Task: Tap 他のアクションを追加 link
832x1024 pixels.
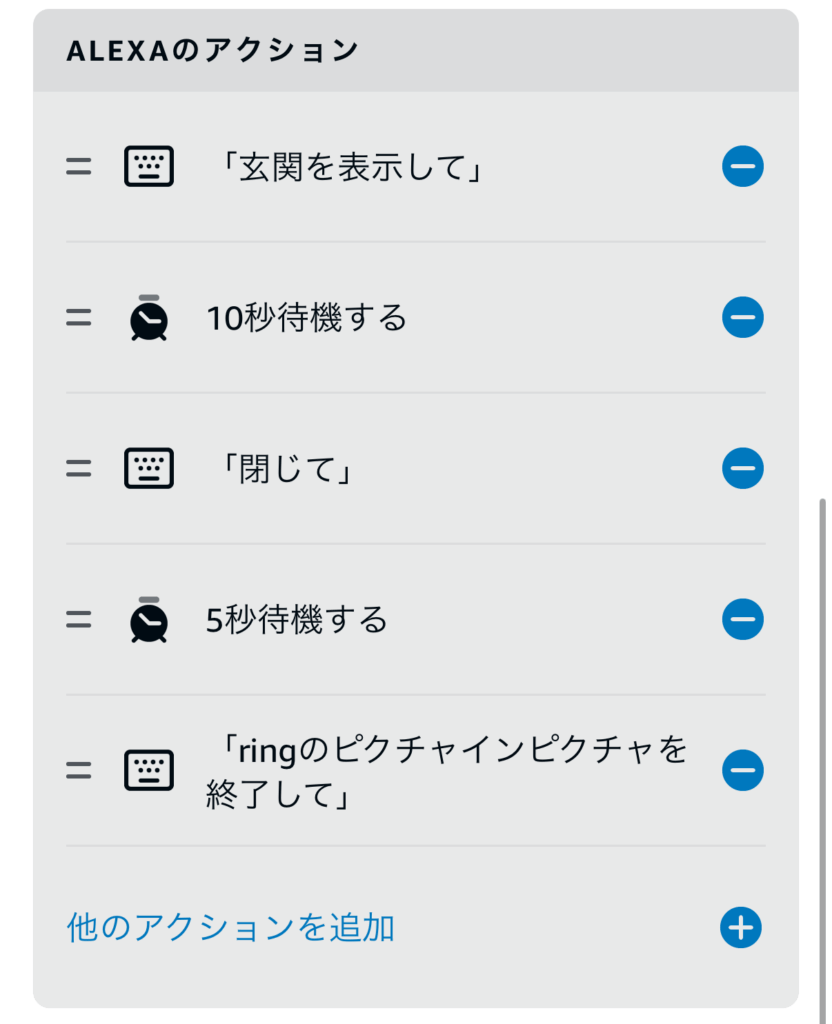Action: click(x=231, y=928)
